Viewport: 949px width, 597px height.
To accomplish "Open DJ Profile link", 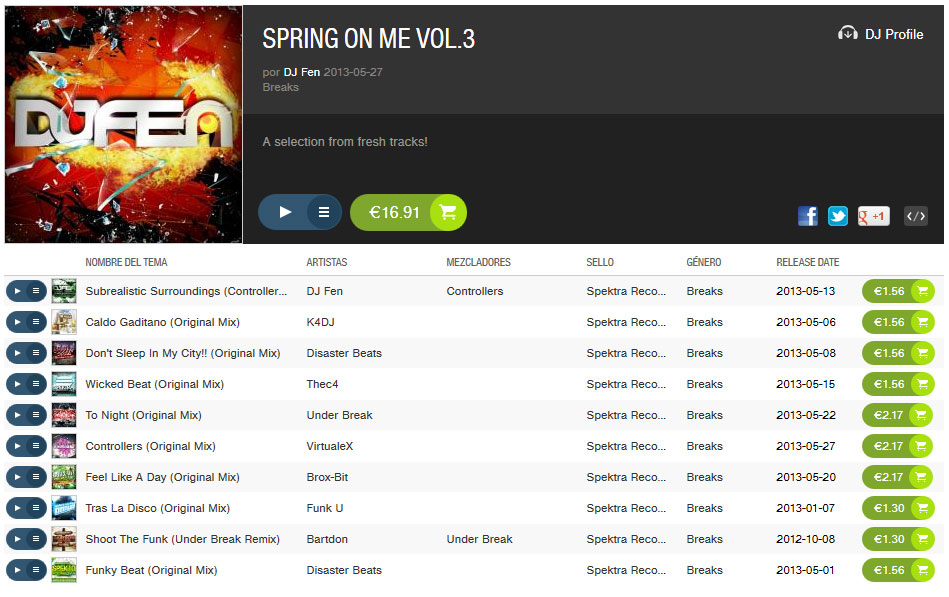I will (881, 34).
